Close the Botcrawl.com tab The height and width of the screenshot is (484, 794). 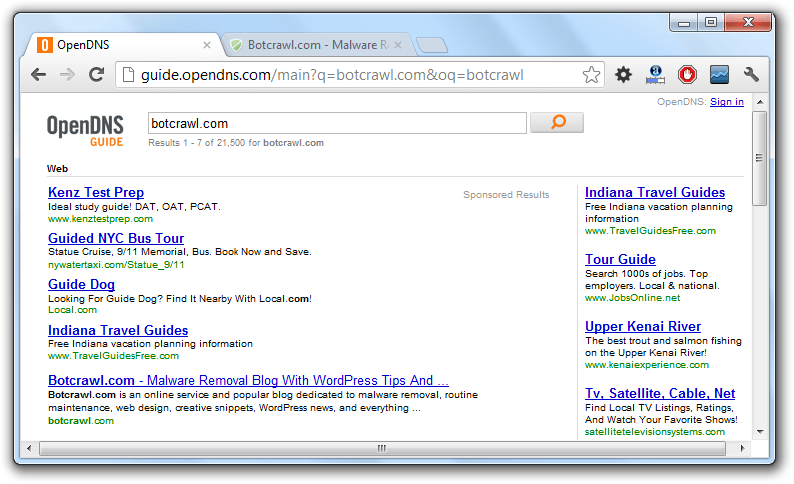pyautogui.click(x=398, y=45)
